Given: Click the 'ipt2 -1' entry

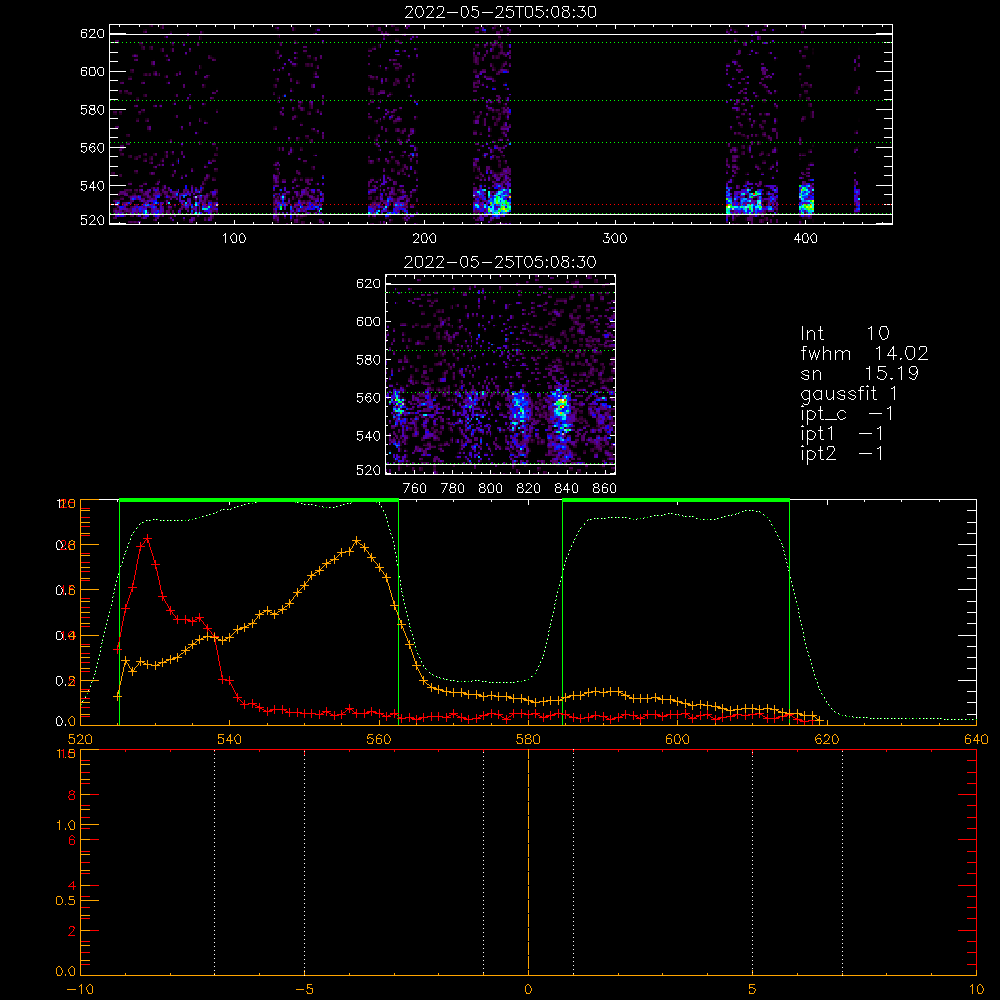Looking at the screenshot, I should click(842, 453).
